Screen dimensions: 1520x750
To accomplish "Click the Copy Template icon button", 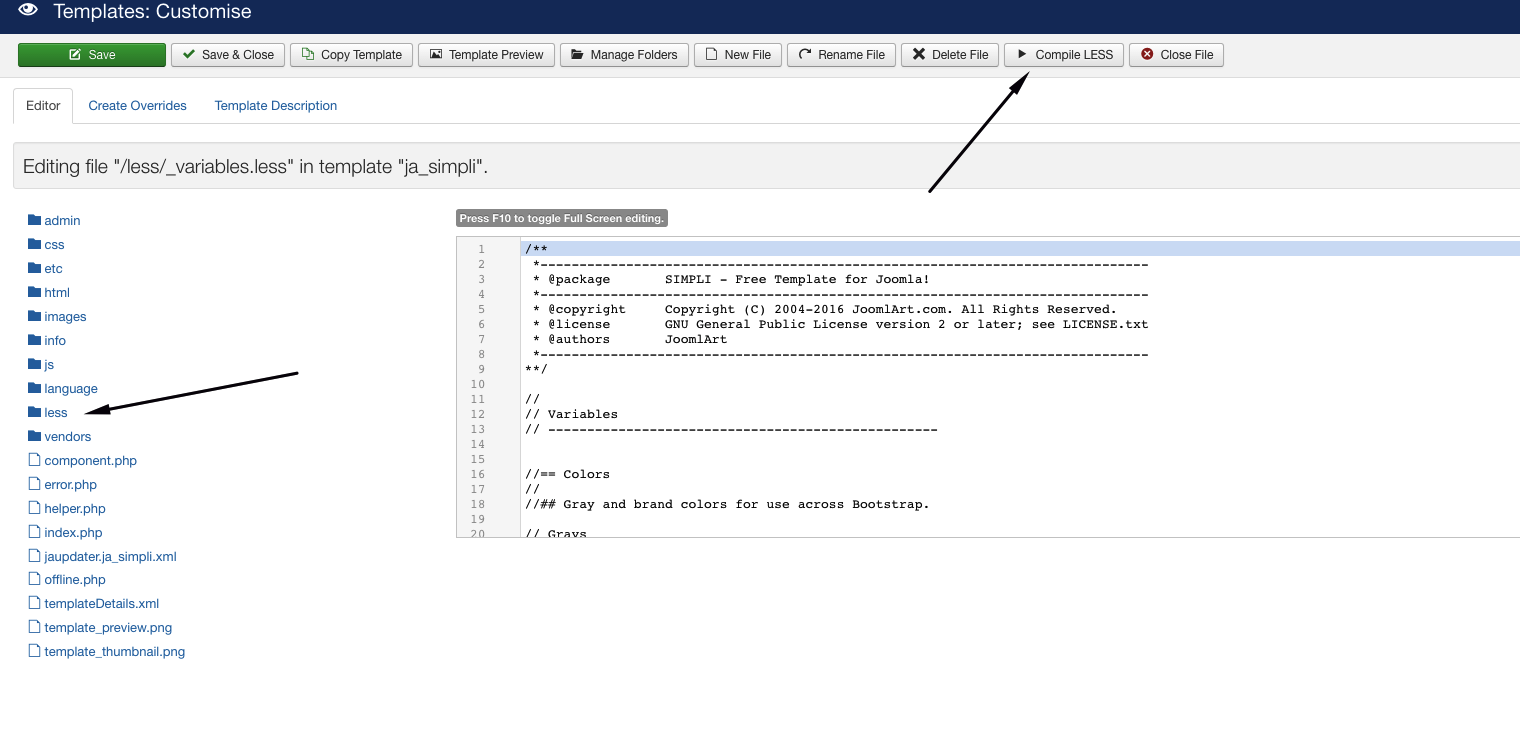I will [351, 55].
